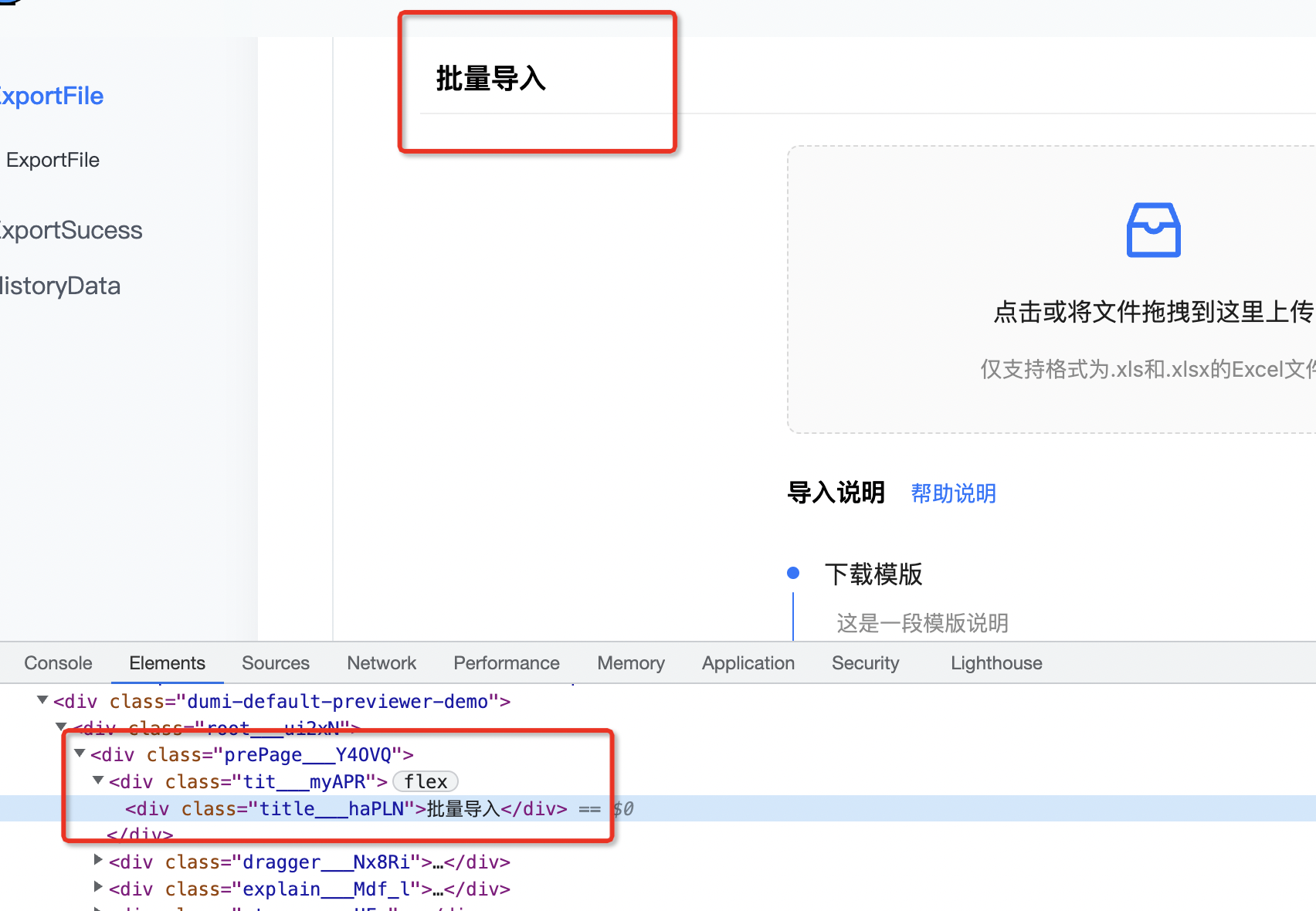
Task: Switch to the Console tab
Action: [x=57, y=662]
